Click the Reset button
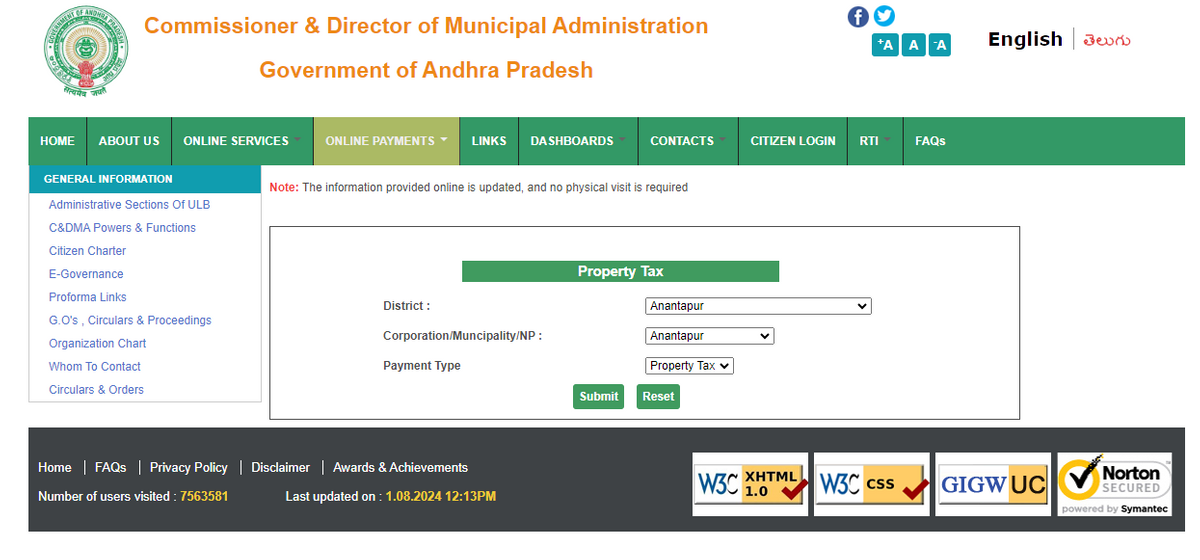The height and width of the screenshot is (560, 1200). point(658,397)
